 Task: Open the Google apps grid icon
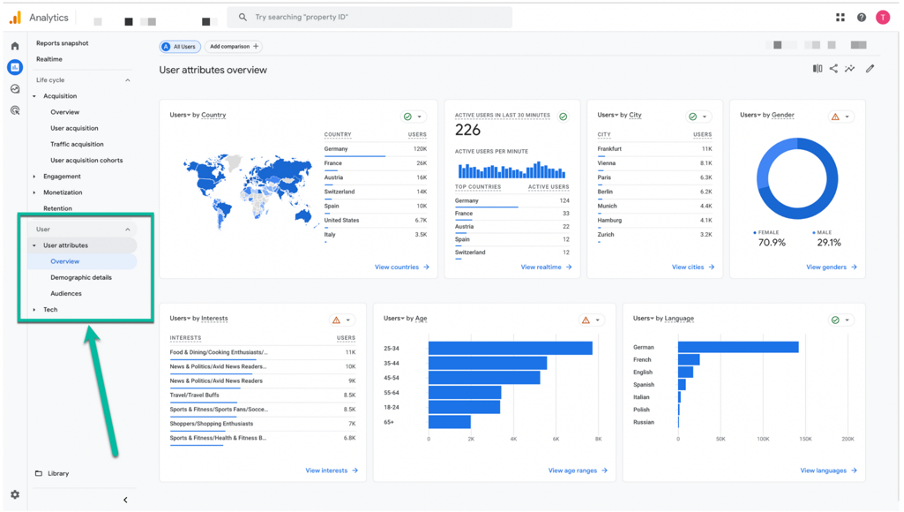pos(840,17)
